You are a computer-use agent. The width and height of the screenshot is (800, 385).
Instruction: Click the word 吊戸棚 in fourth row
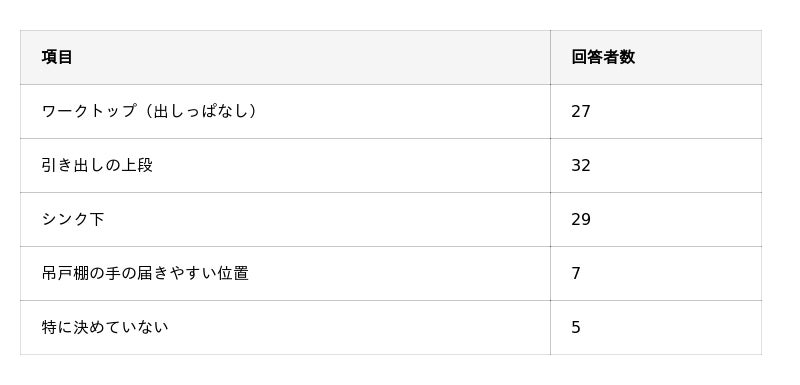(65, 274)
